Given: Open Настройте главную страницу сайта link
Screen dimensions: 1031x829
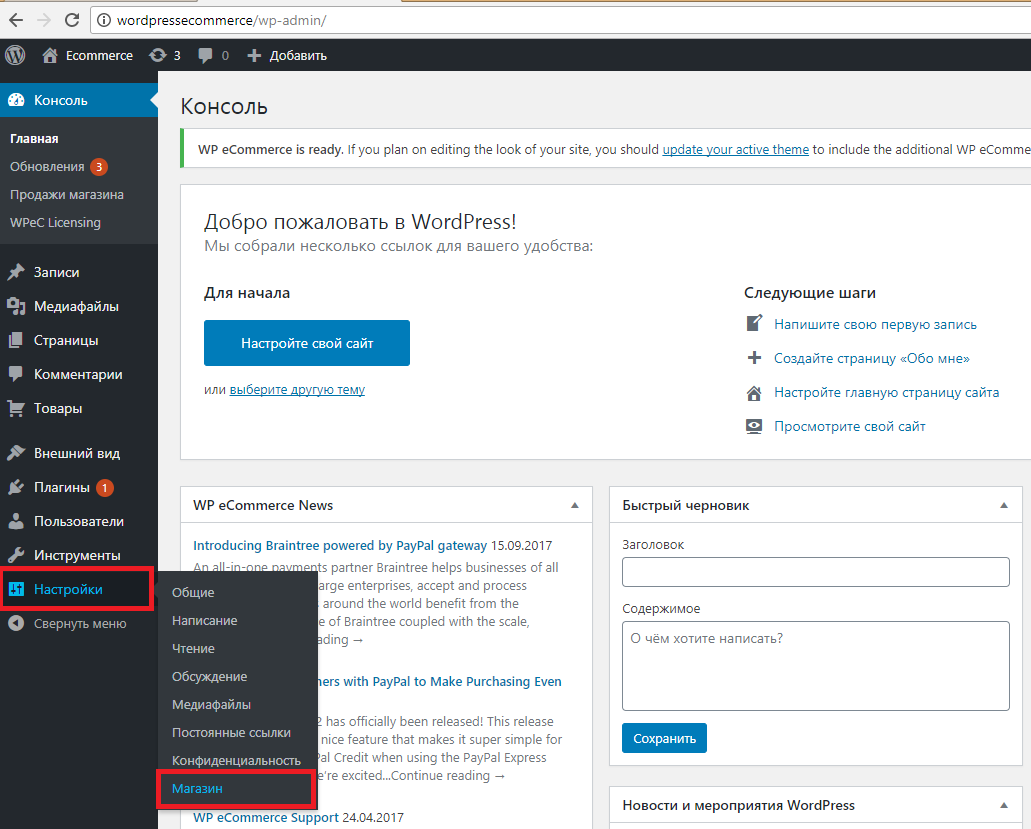Looking at the screenshot, I should point(886,392).
